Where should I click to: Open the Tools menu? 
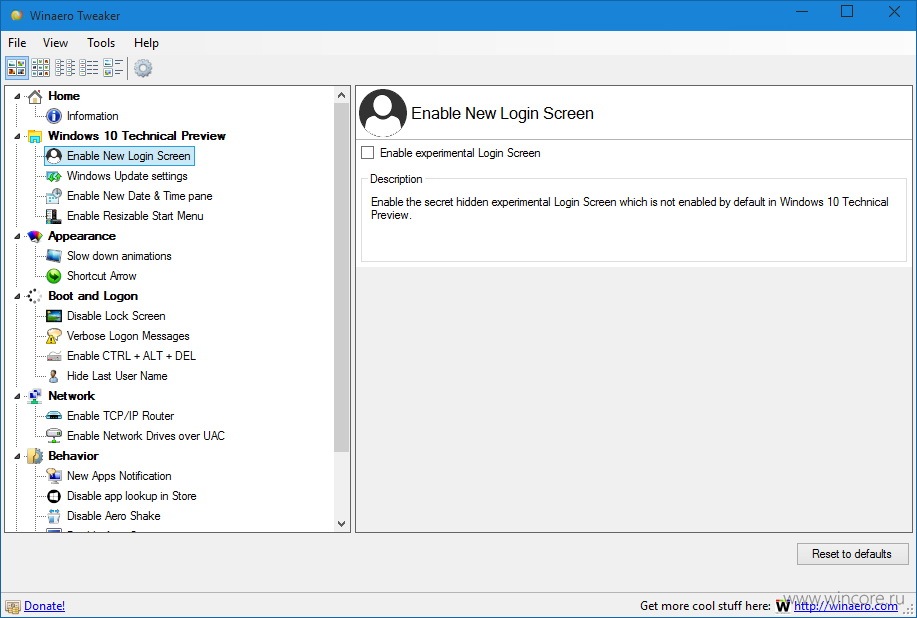[101, 43]
